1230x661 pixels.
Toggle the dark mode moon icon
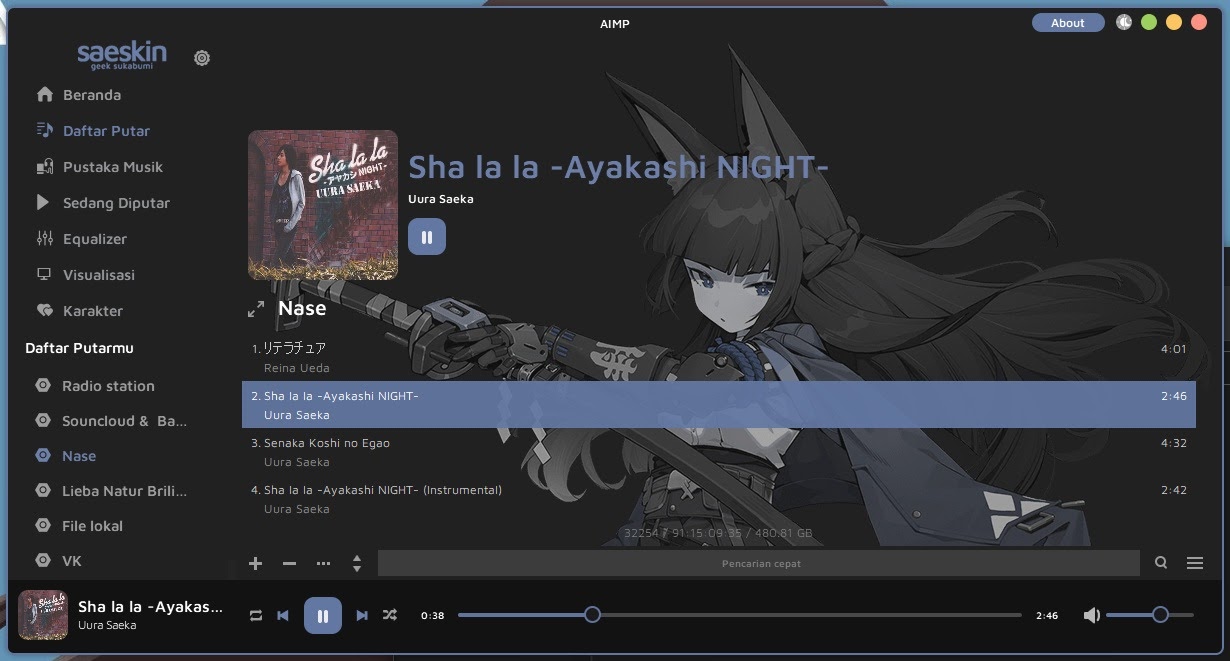tap(1124, 22)
